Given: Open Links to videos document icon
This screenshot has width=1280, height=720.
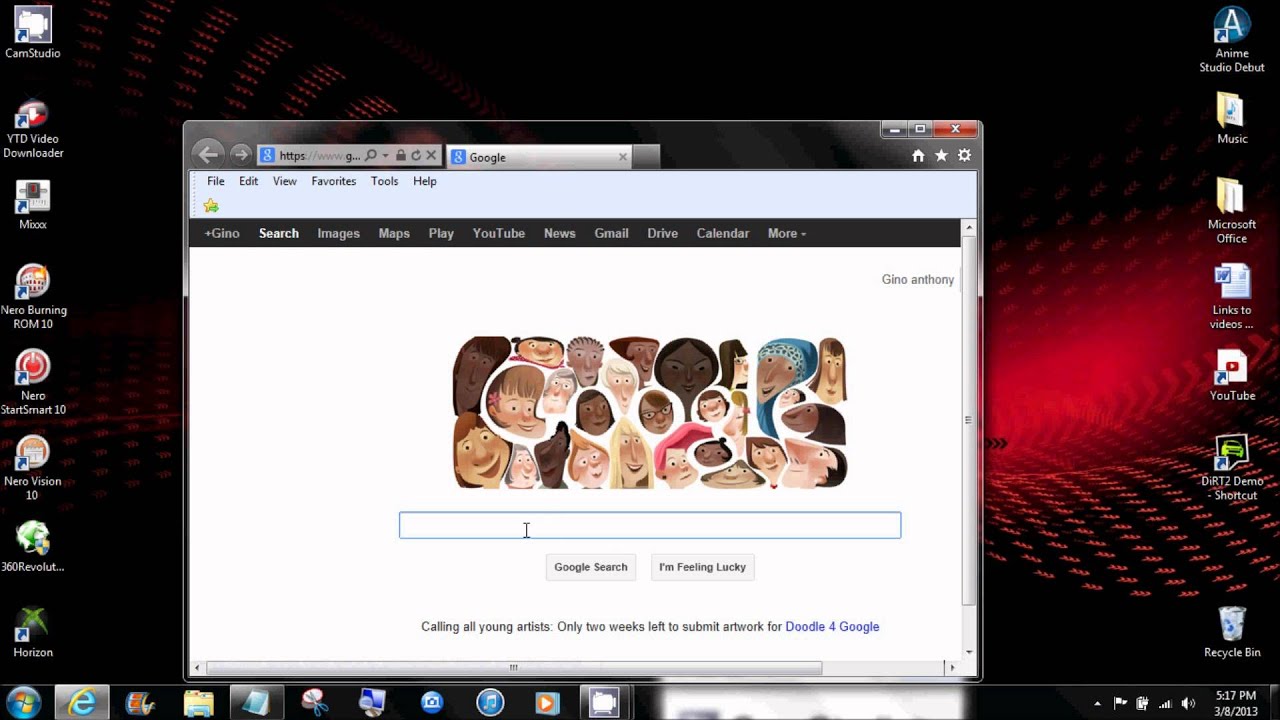Looking at the screenshot, I should tap(1232, 296).
